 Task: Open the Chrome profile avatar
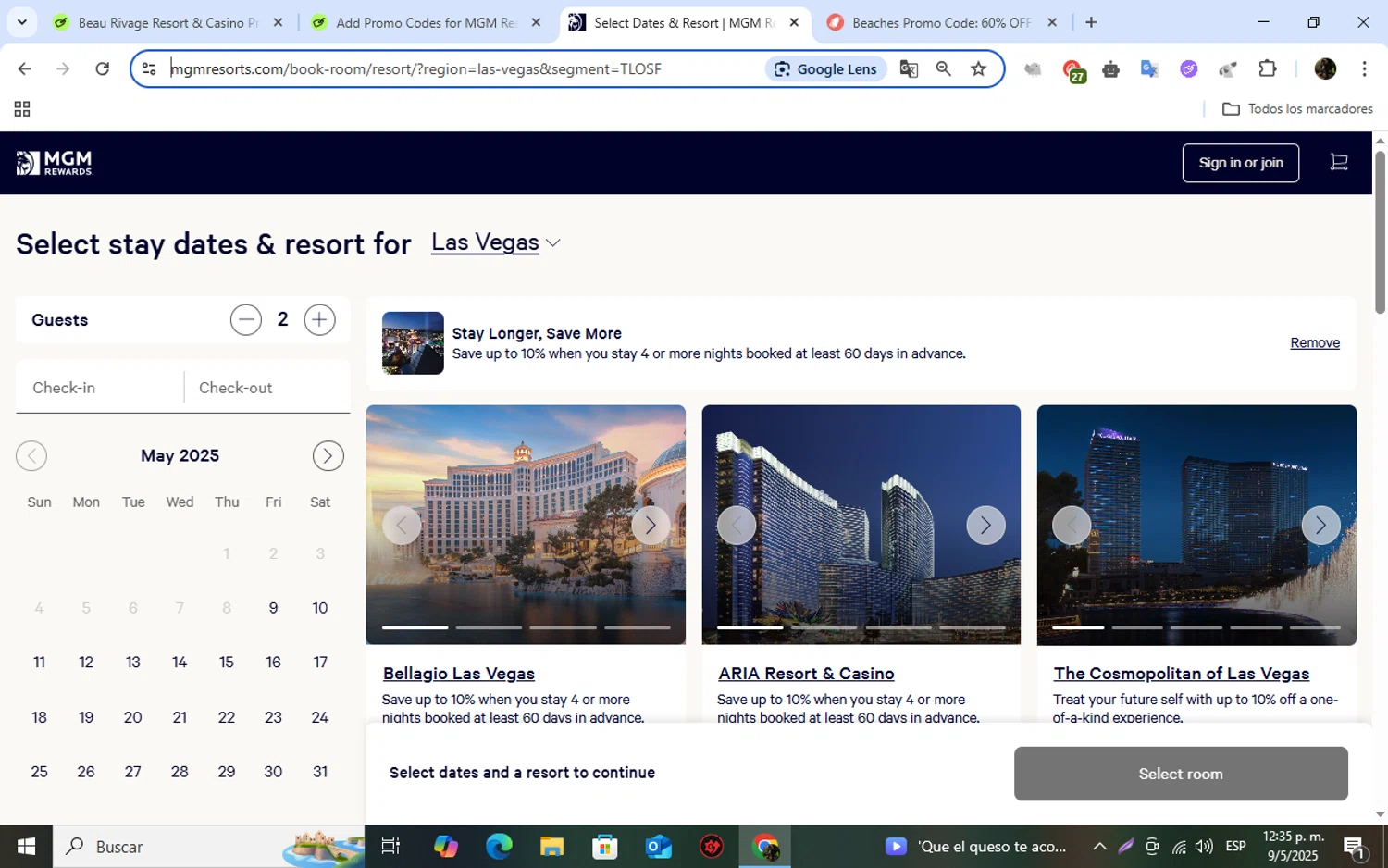point(1325,68)
